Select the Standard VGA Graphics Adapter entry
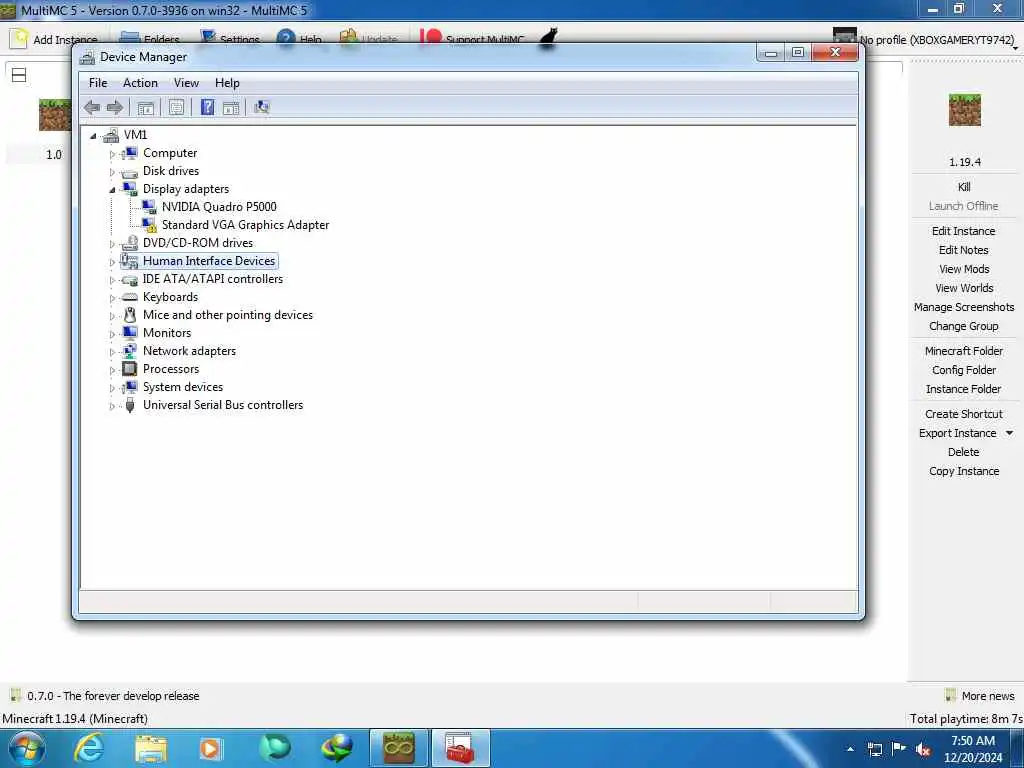 pos(245,225)
